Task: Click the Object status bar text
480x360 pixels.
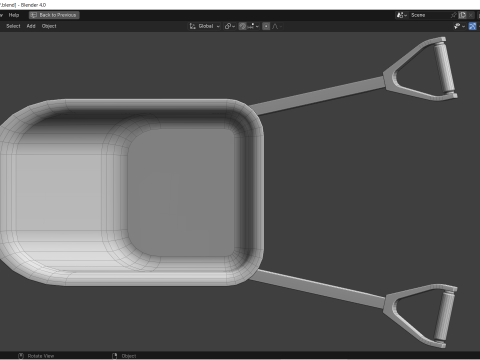Action: pos(129,356)
